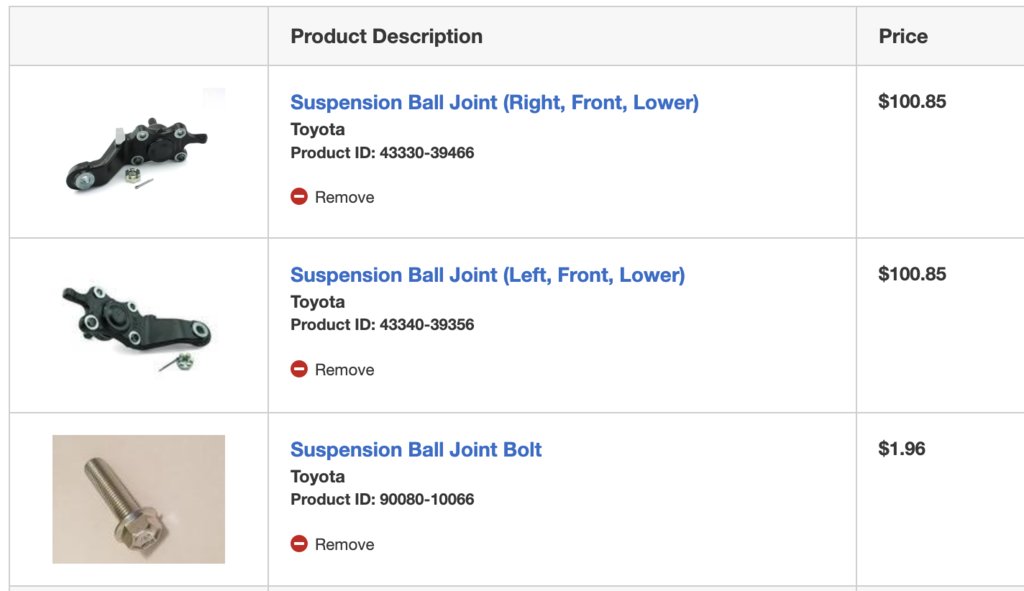Select the $100.85 price of Right ball joint
Image resolution: width=1024 pixels, height=591 pixels.
(912, 101)
